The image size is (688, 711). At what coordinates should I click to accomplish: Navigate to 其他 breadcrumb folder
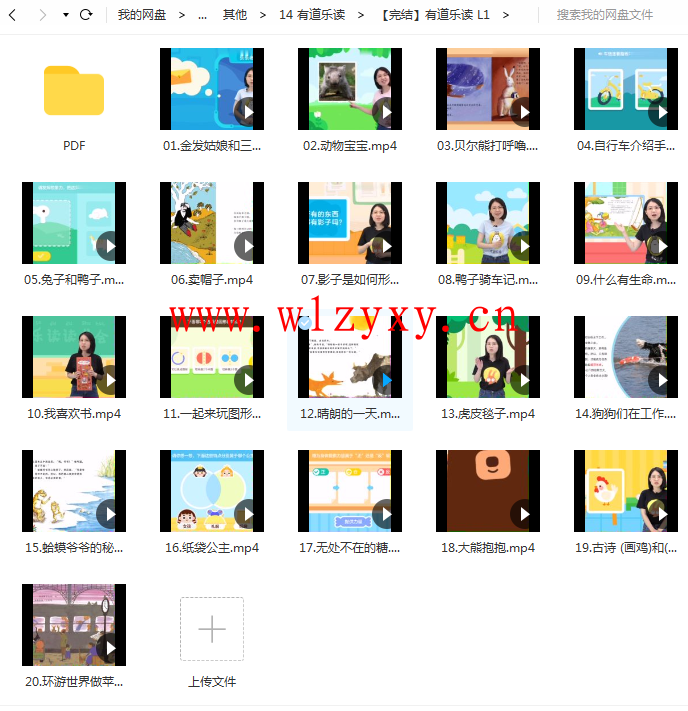click(234, 15)
